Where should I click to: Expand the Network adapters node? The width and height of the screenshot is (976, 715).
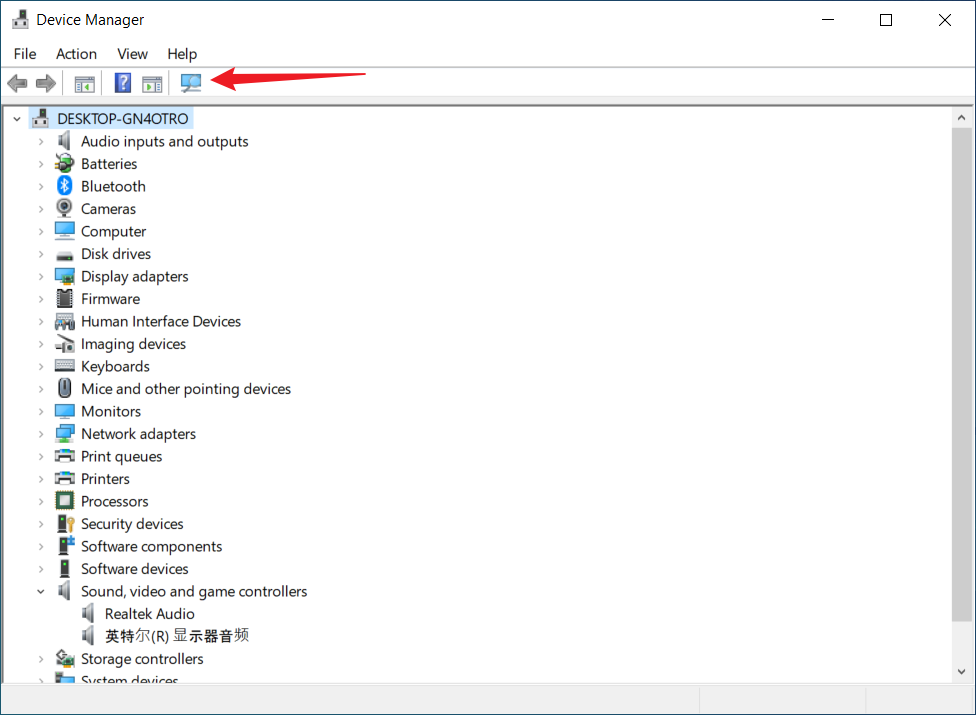point(41,434)
